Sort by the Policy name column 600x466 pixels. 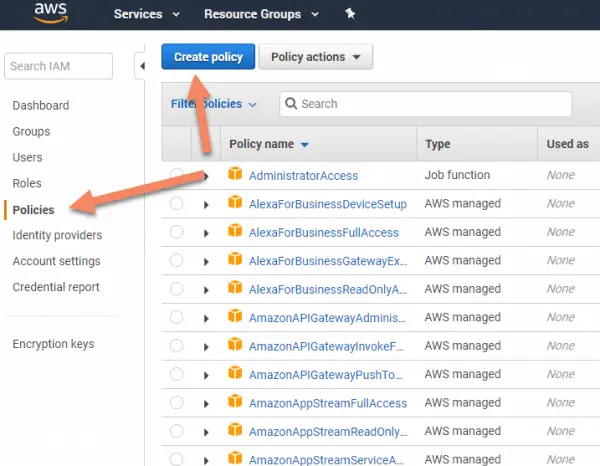pyautogui.click(x=269, y=144)
